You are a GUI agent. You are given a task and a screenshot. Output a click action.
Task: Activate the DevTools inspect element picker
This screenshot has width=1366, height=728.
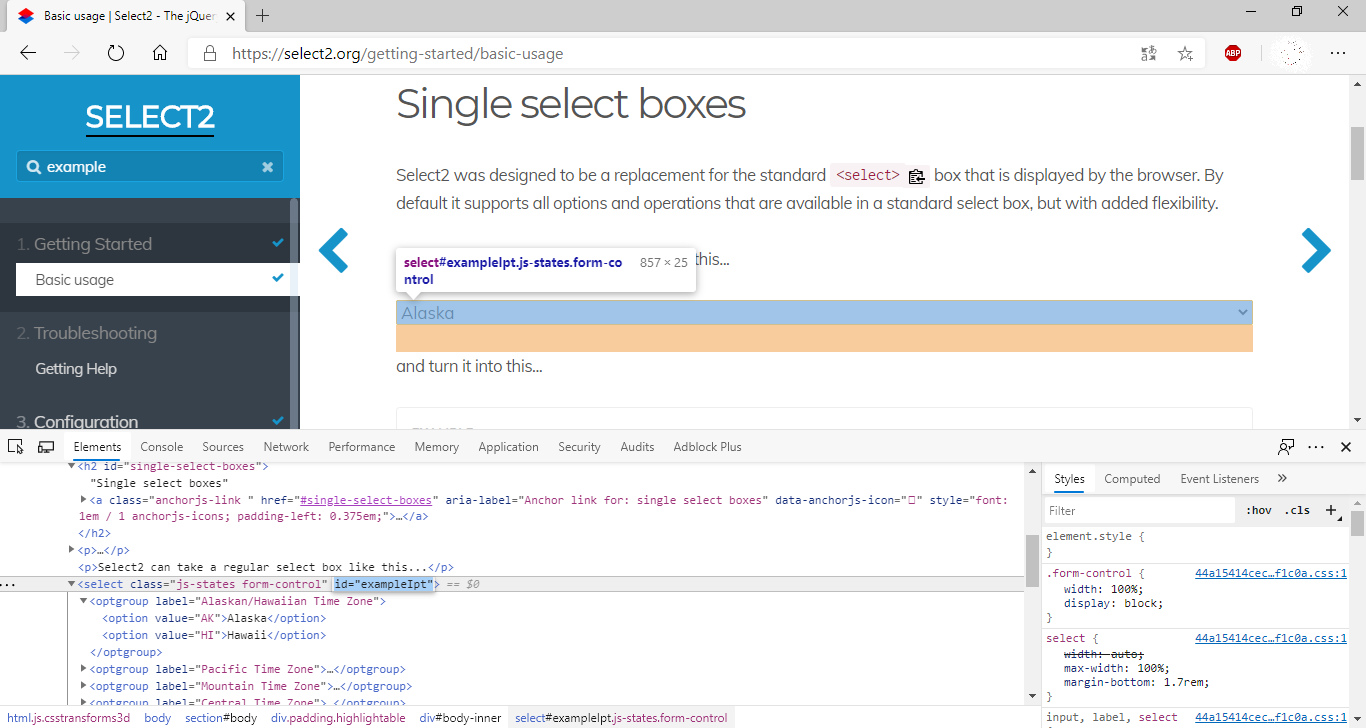coord(17,447)
